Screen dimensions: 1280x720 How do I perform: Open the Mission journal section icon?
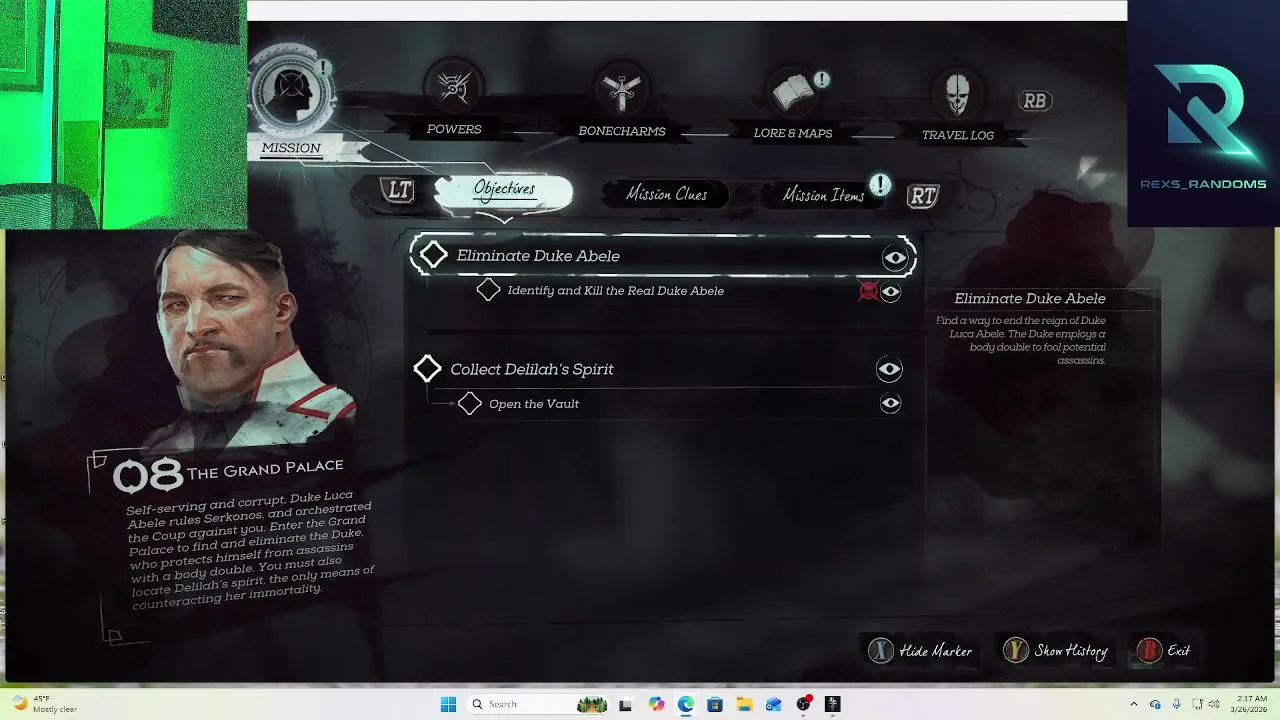(x=291, y=90)
